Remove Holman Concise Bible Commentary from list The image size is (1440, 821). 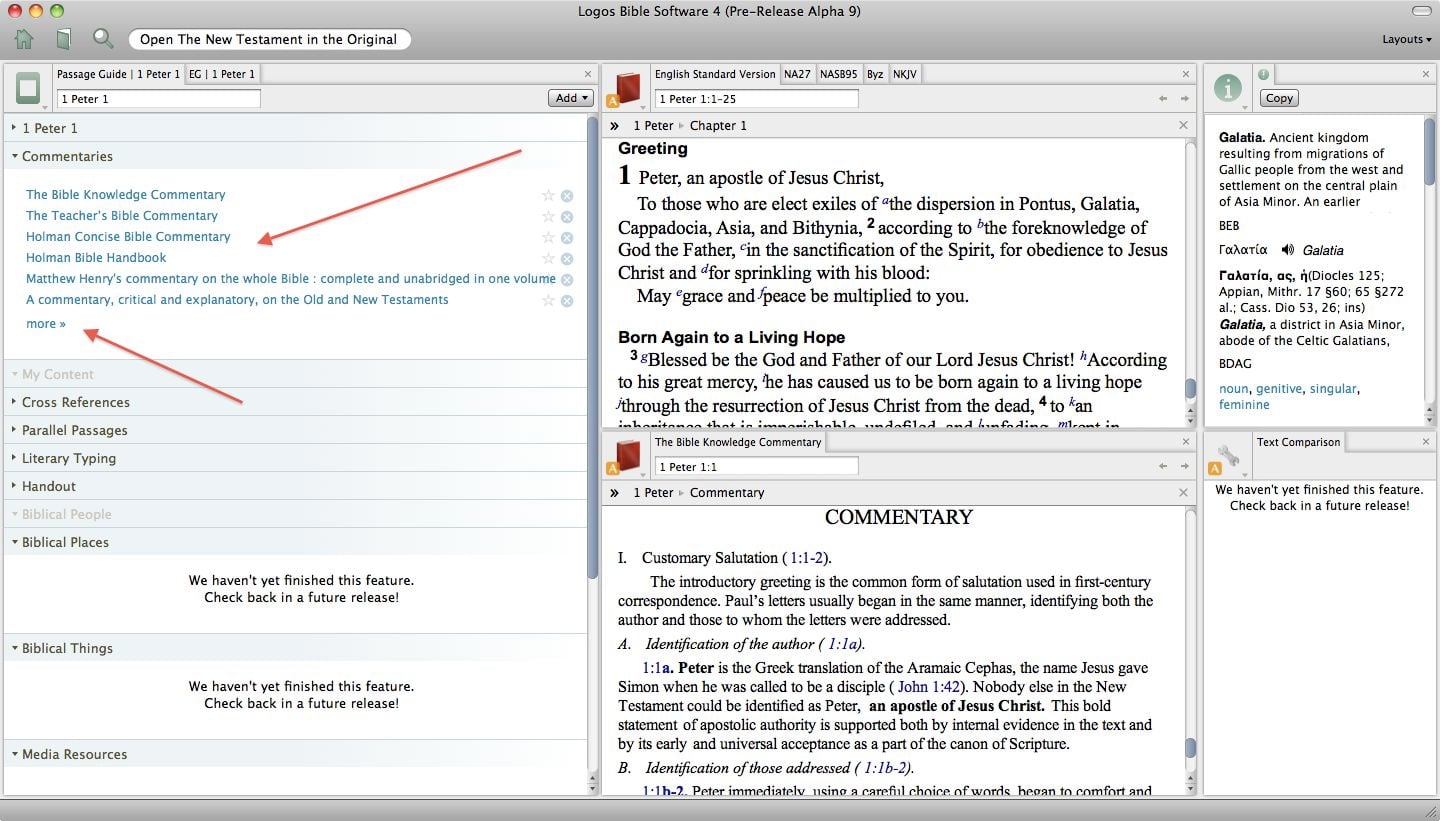coord(567,237)
